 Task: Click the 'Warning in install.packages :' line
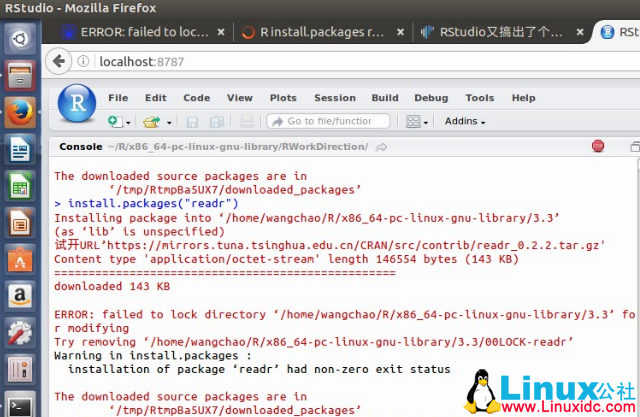click(153, 355)
